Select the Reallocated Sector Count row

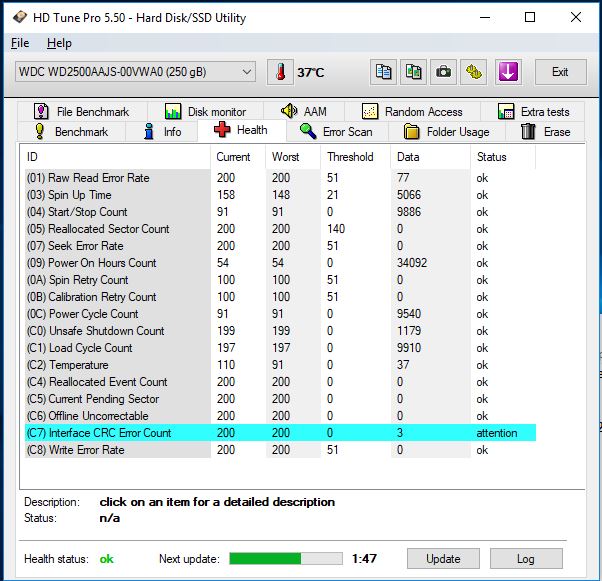point(280,229)
